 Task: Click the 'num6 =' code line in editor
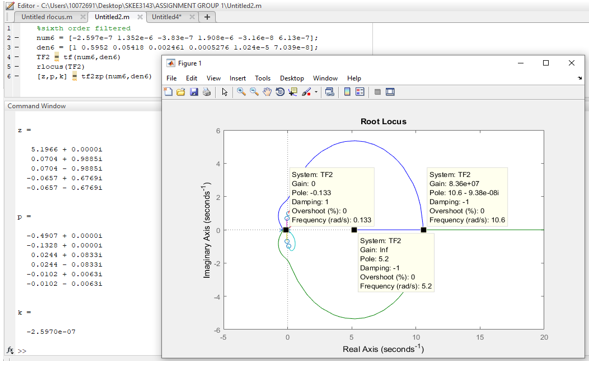coord(177,38)
